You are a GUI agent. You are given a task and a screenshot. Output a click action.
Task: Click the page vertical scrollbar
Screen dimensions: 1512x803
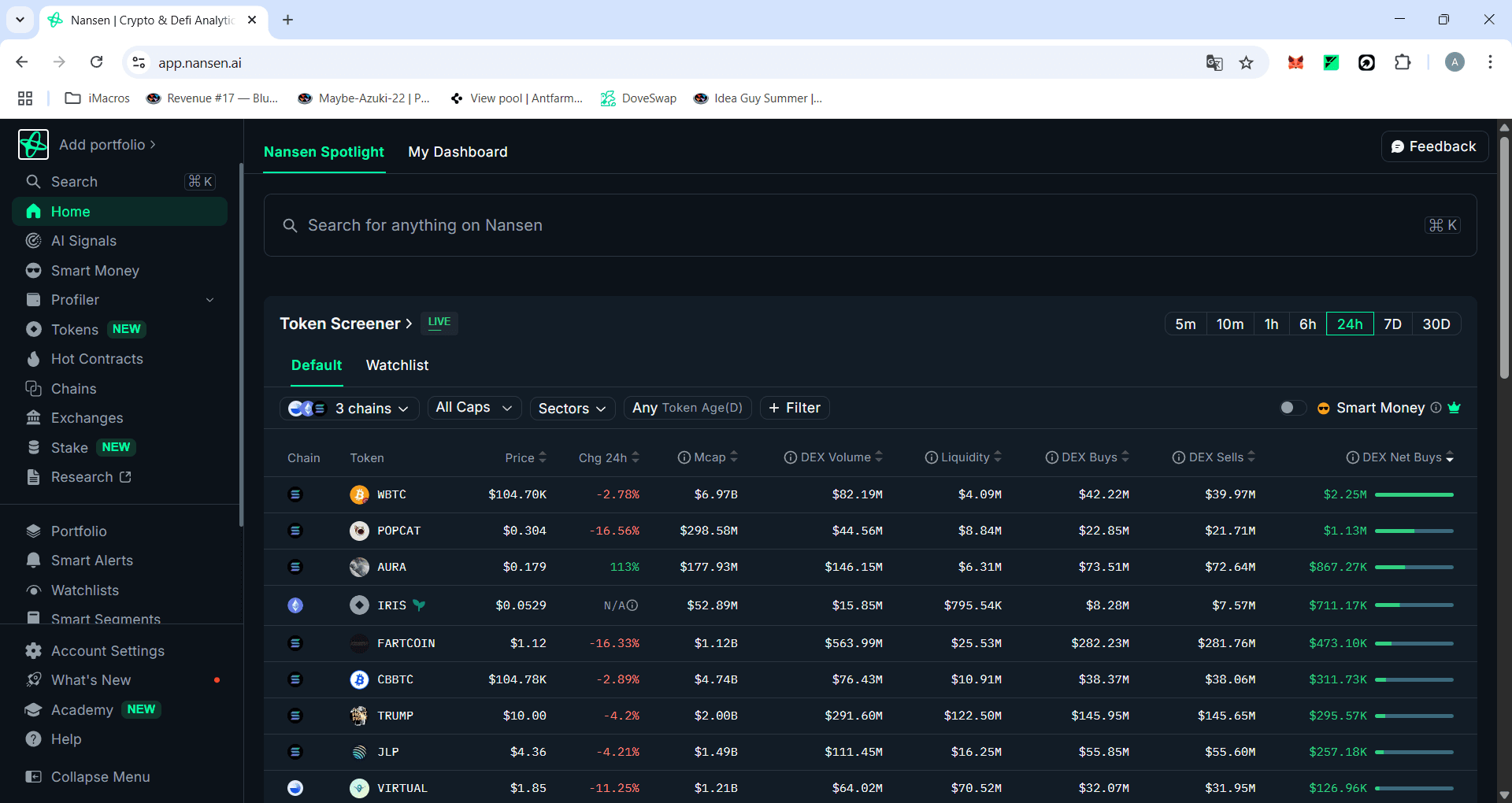point(1504,260)
